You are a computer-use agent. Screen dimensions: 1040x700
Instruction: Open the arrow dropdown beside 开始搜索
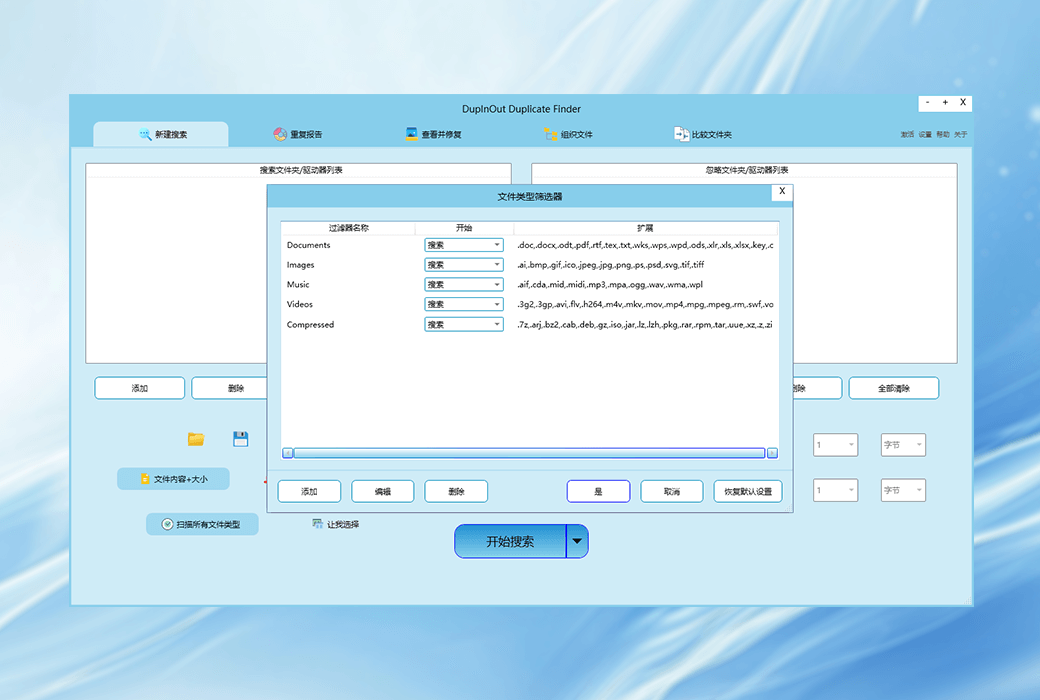click(577, 541)
